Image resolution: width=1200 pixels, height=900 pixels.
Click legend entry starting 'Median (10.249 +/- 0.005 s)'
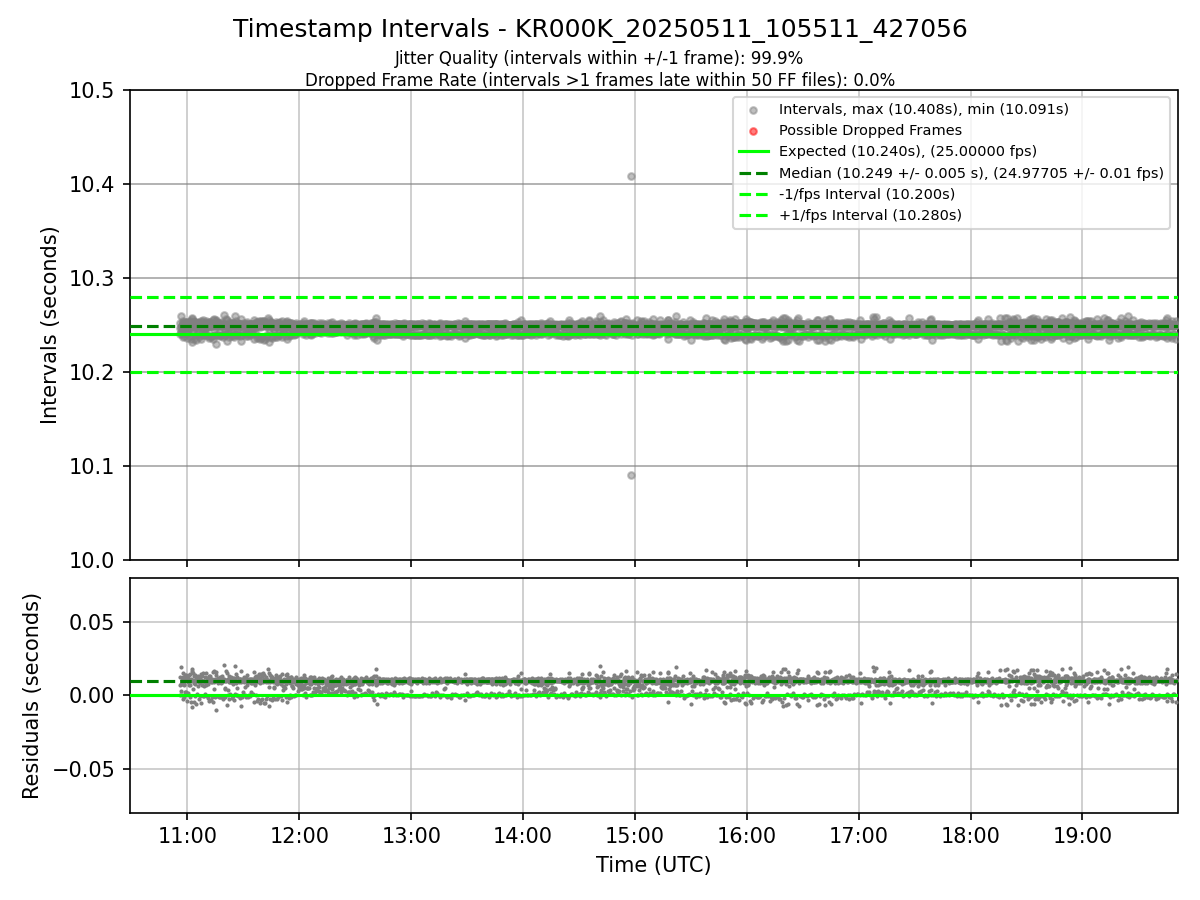click(971, 172)
